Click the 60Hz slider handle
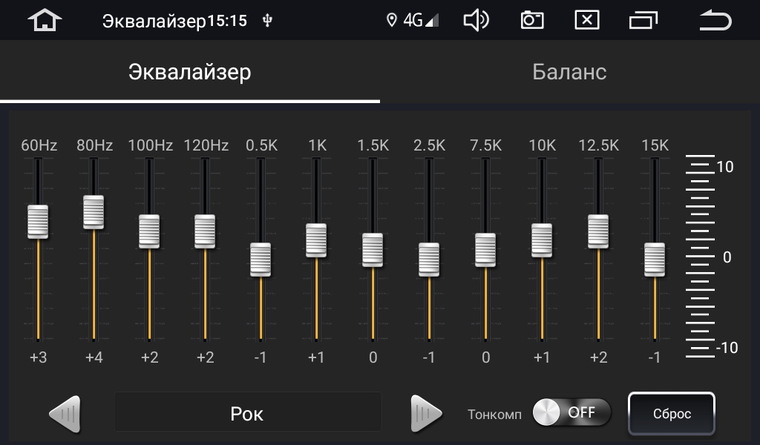 click(38, 221)
